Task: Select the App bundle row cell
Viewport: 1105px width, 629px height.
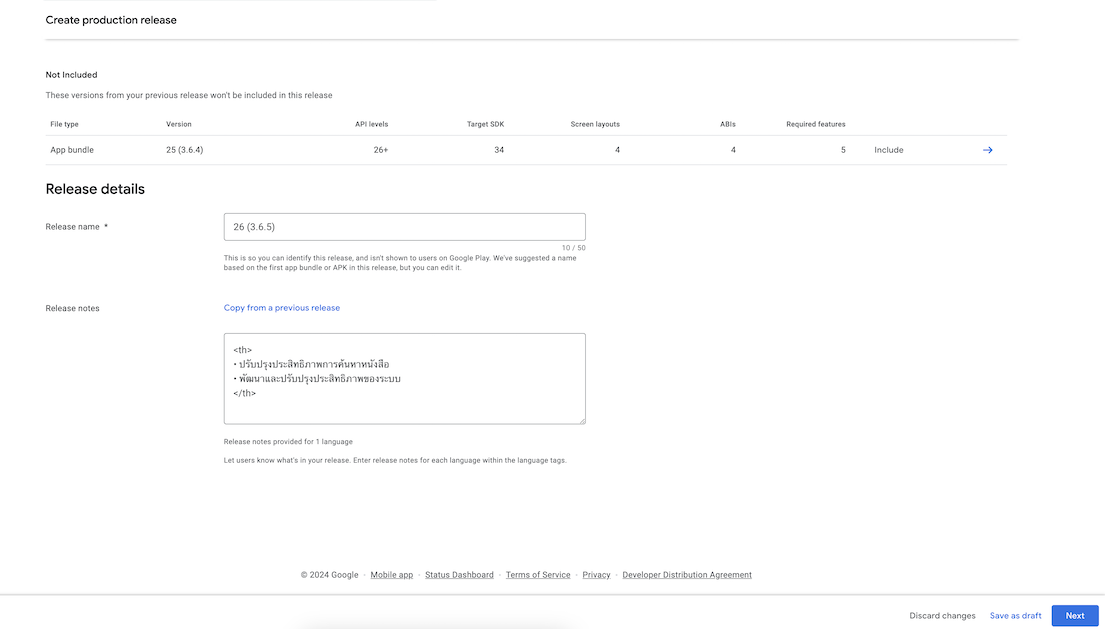Action: tap(72, 150)
